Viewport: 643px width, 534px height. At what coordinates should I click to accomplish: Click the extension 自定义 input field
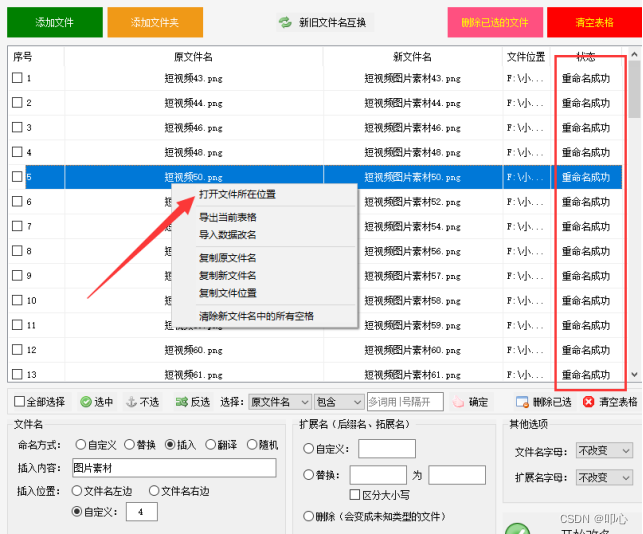click(x=387, y=449)
